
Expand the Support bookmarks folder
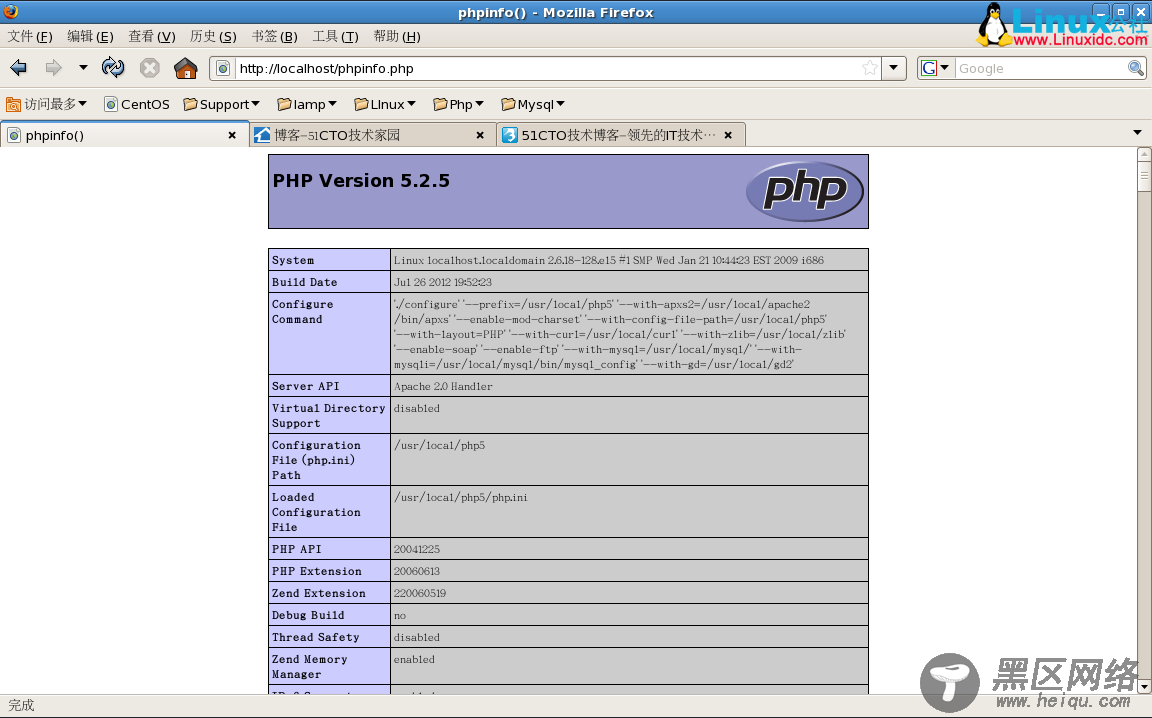click(x=221, y=104)
